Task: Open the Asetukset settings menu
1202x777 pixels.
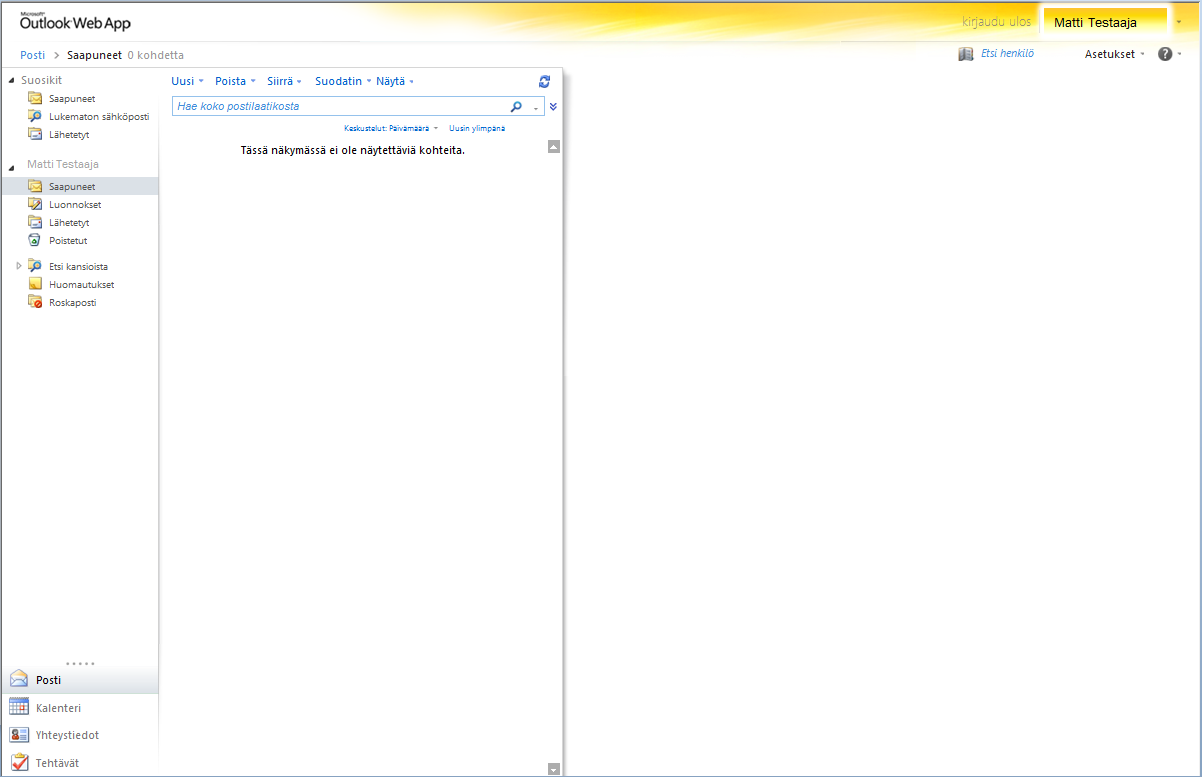Action: tap(1114, 54)
